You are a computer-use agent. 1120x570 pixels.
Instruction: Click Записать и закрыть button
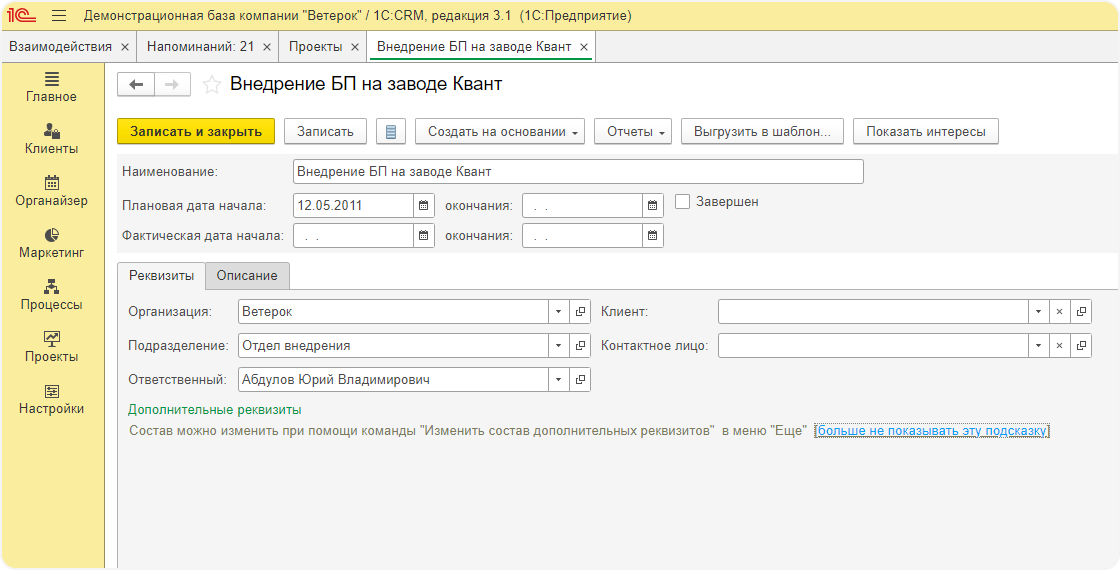pos(196,131)
